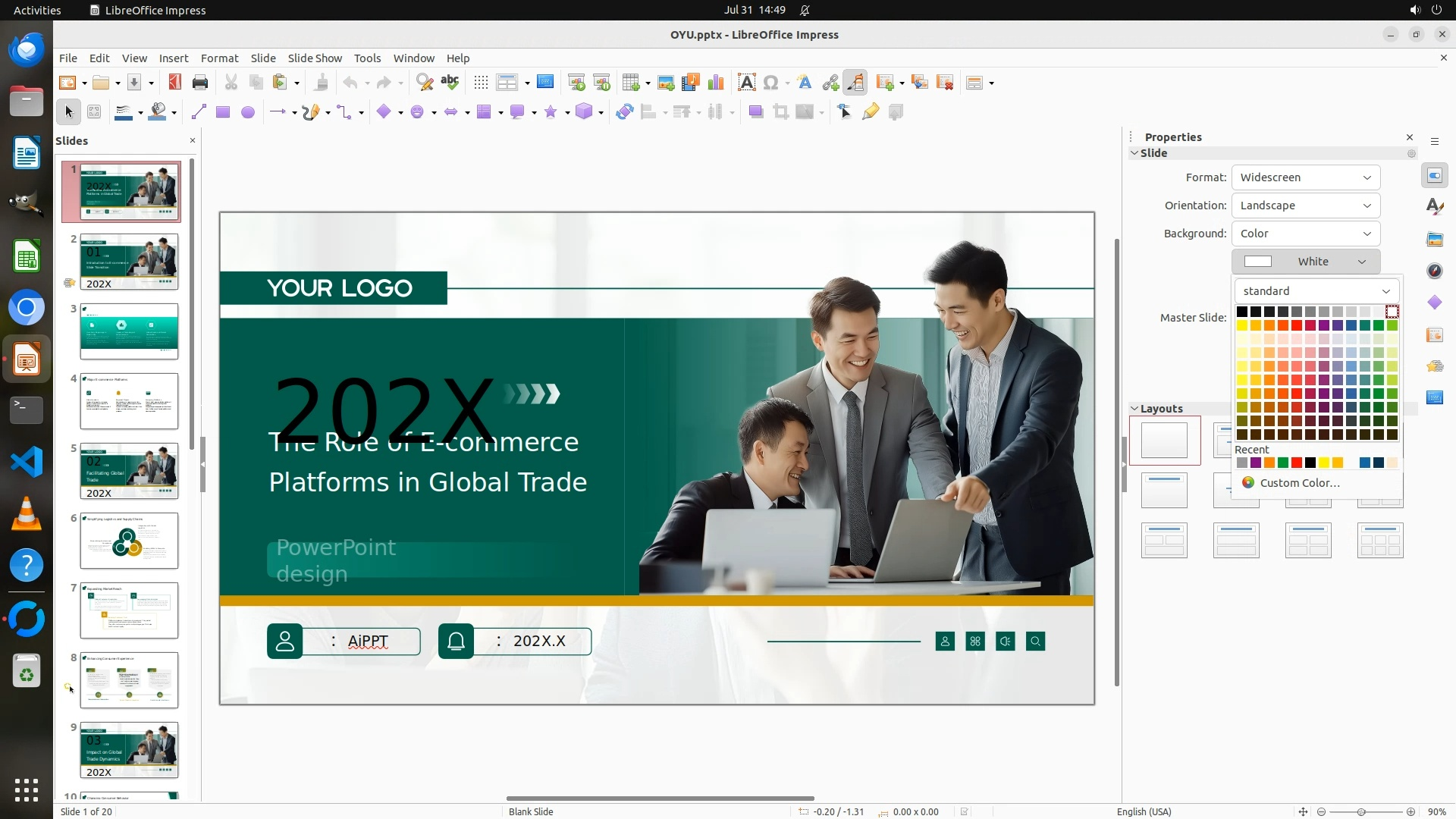
Task: Open the sidebar Navigator deck
Action: tap(1434, 271)
